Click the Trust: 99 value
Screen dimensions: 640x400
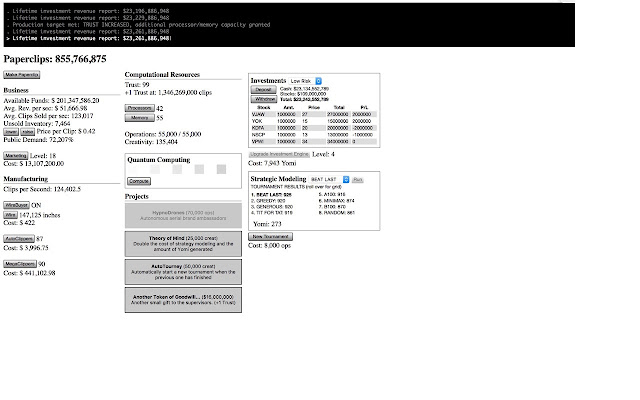coord(137,84)
